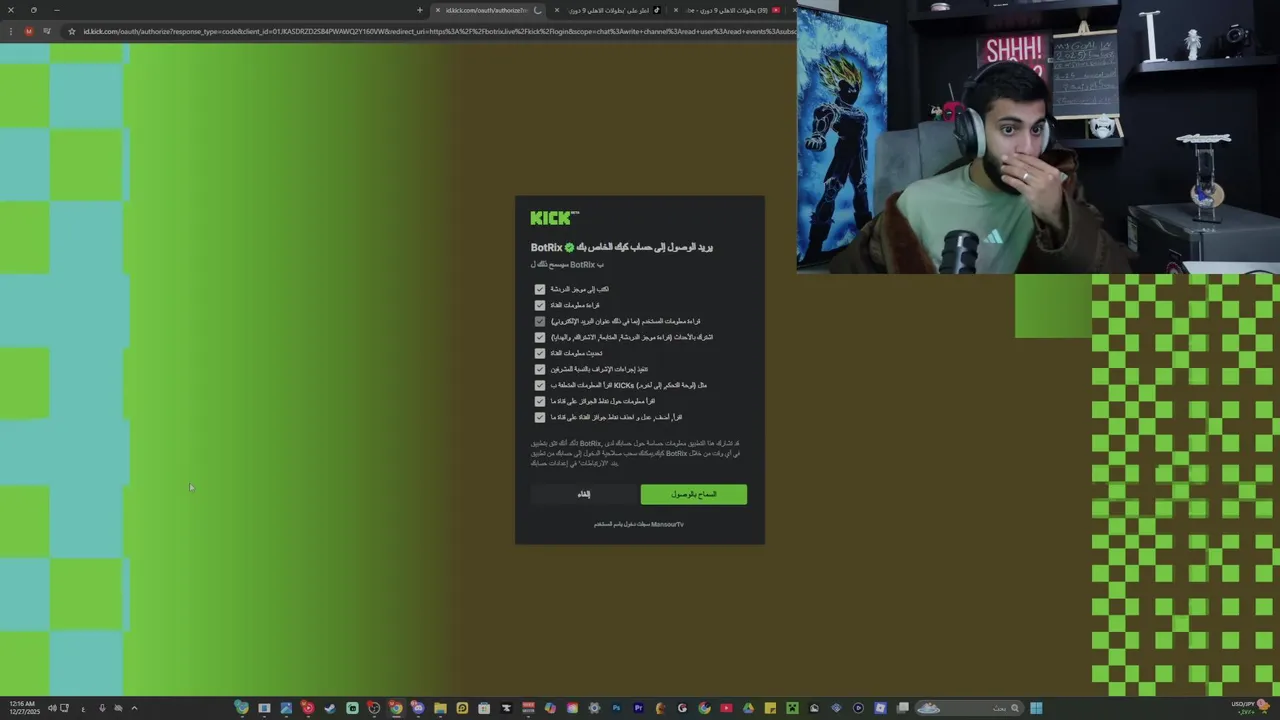
Task: Open the settings gear icon in the taskbar
Action: 594,708
